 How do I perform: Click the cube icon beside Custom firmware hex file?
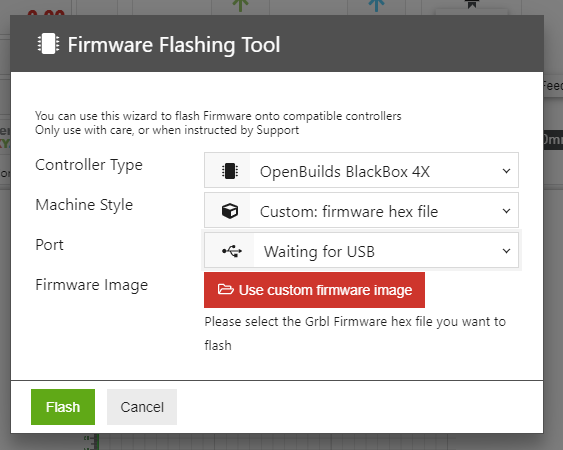coord(230,211)
